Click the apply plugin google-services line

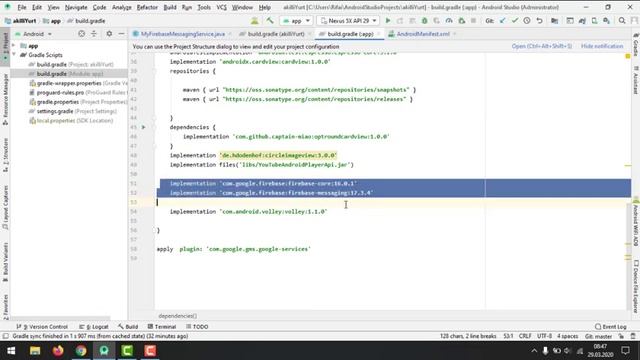pyautogui.click(x=233, y=249)
